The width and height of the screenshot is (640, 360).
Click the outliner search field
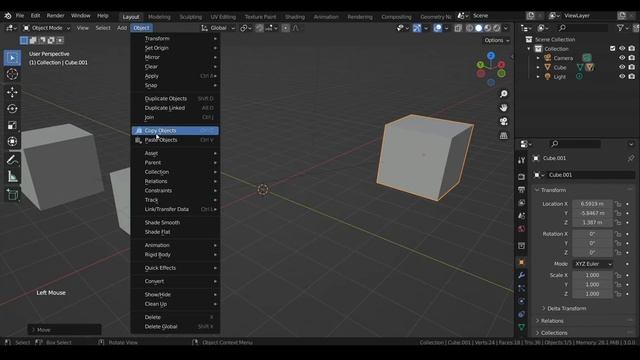pos(583,28)
